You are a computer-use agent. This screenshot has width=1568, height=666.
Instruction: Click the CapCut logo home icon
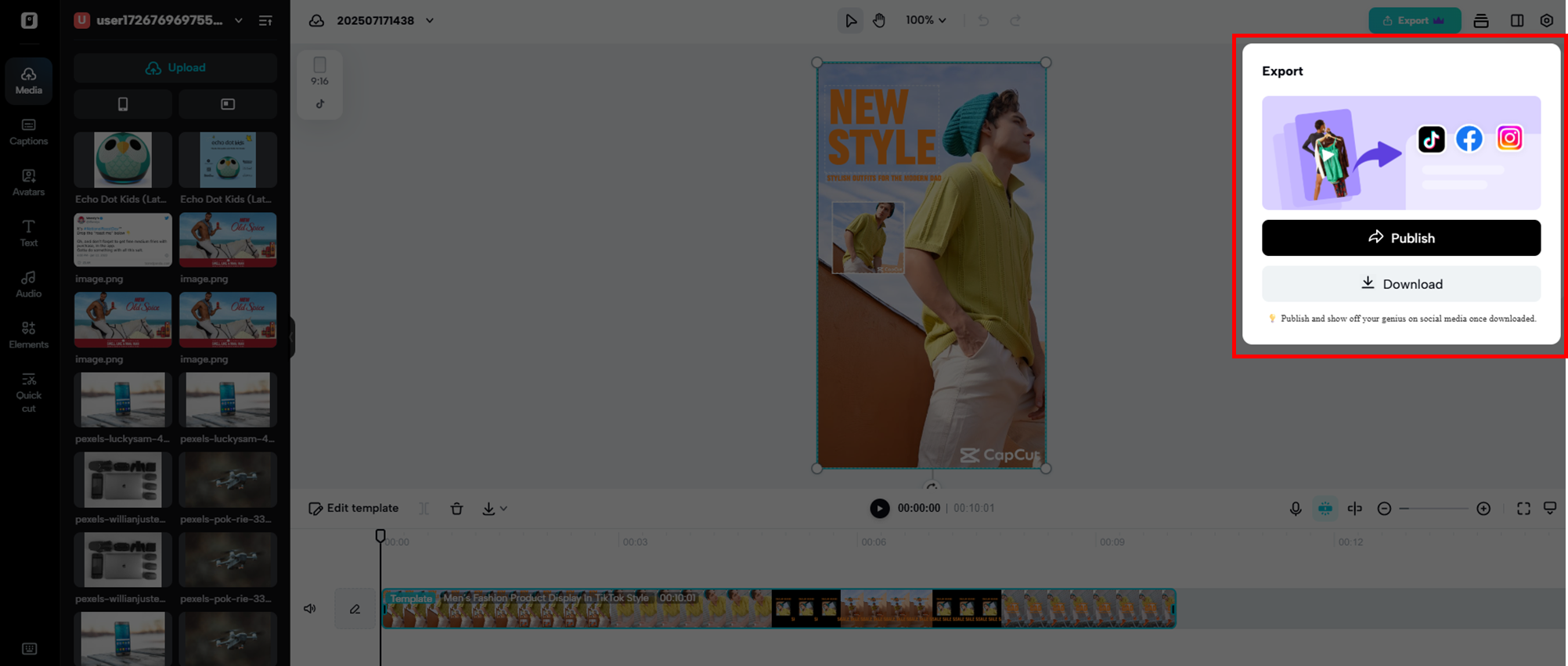tap(29, 20)
